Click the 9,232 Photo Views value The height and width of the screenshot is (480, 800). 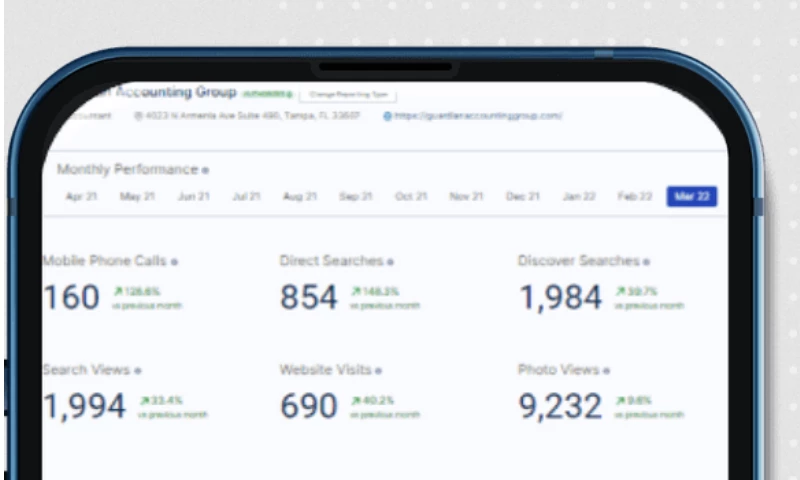coord(560,406)
